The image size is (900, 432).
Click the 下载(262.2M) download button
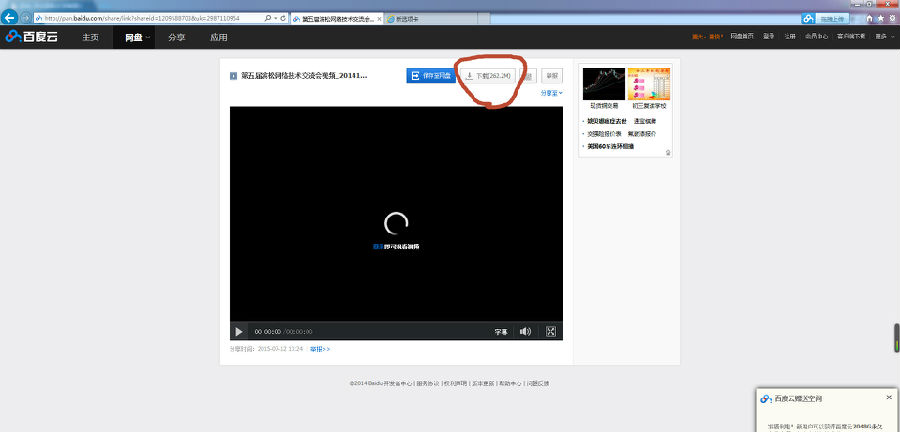(489, 76)
